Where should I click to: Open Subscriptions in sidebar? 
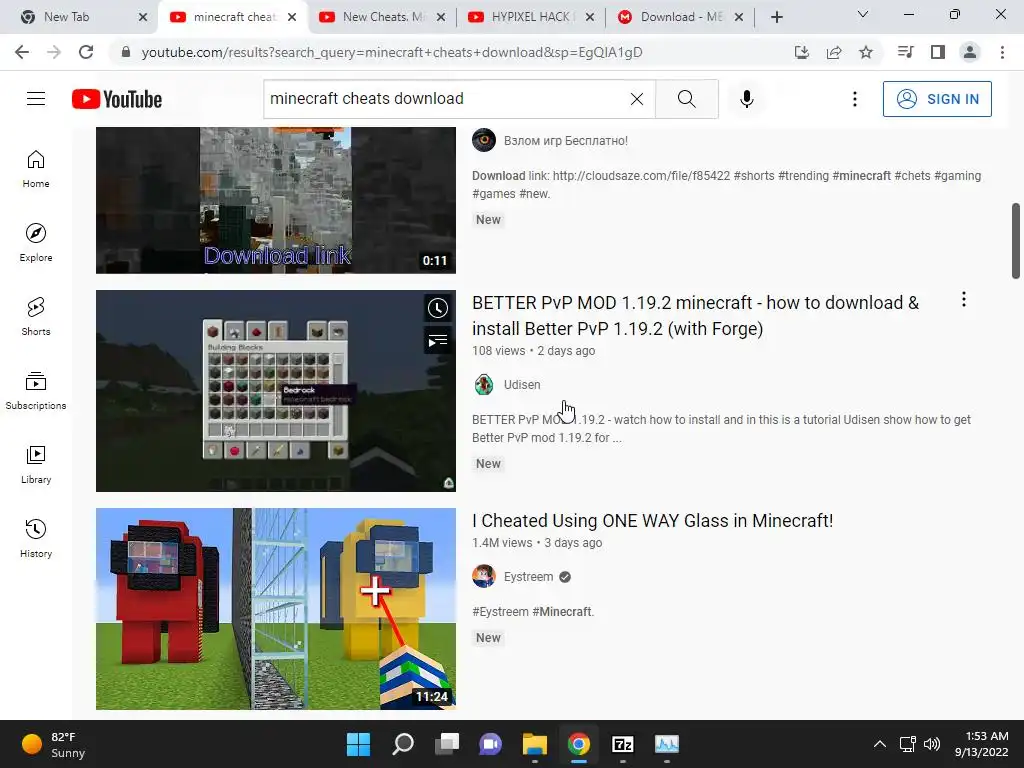click(36, 391)
